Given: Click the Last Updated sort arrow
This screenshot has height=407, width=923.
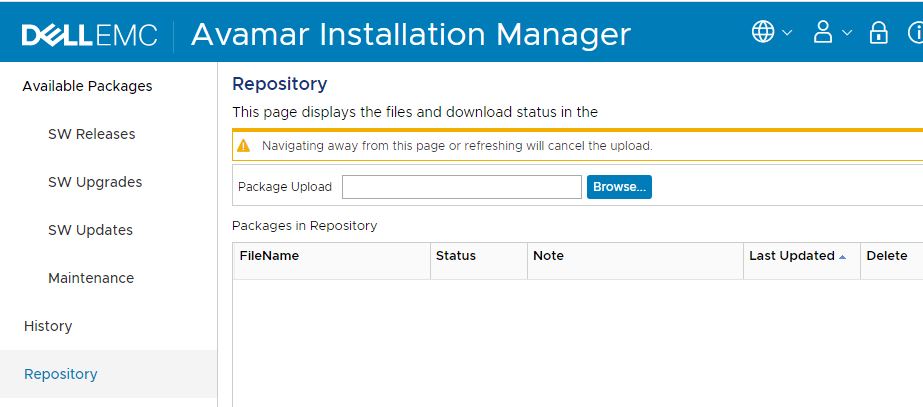Looking at the screenshot, I should tap(842, 257).
